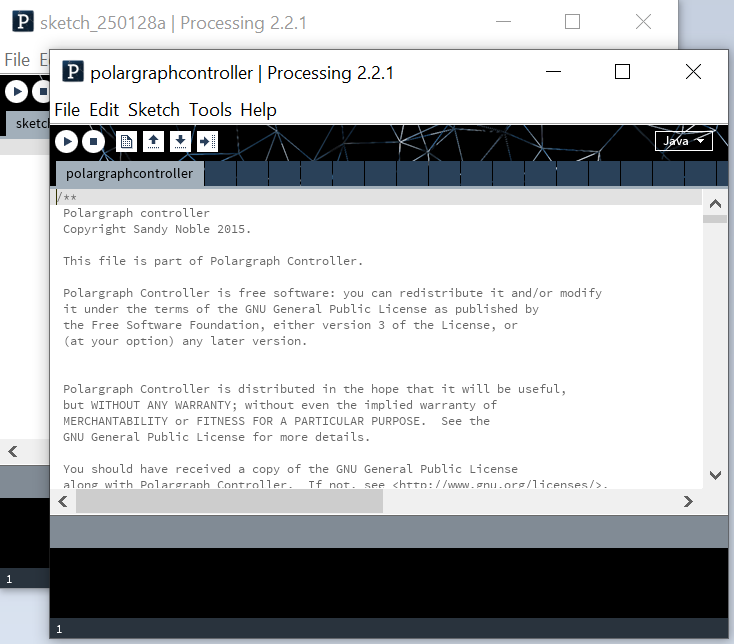Viewport: 734px width, 644px height.
Task: Click 'You should have received a copy' line
Action: click(x=290, y=469)
